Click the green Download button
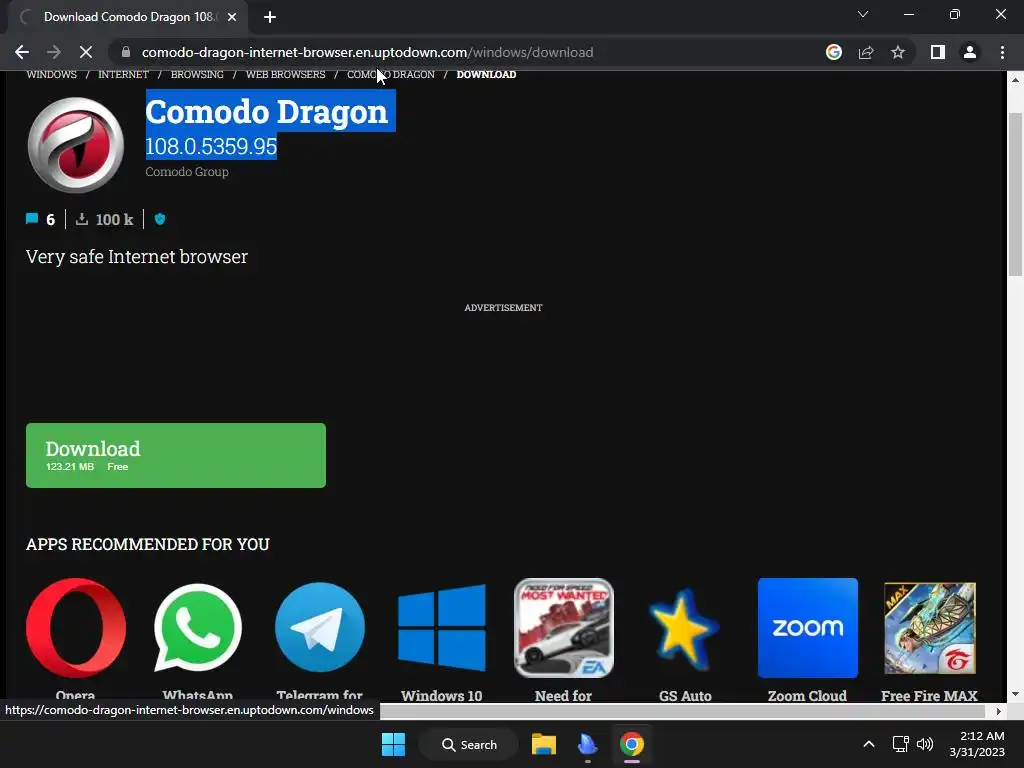 pos(176,455)
